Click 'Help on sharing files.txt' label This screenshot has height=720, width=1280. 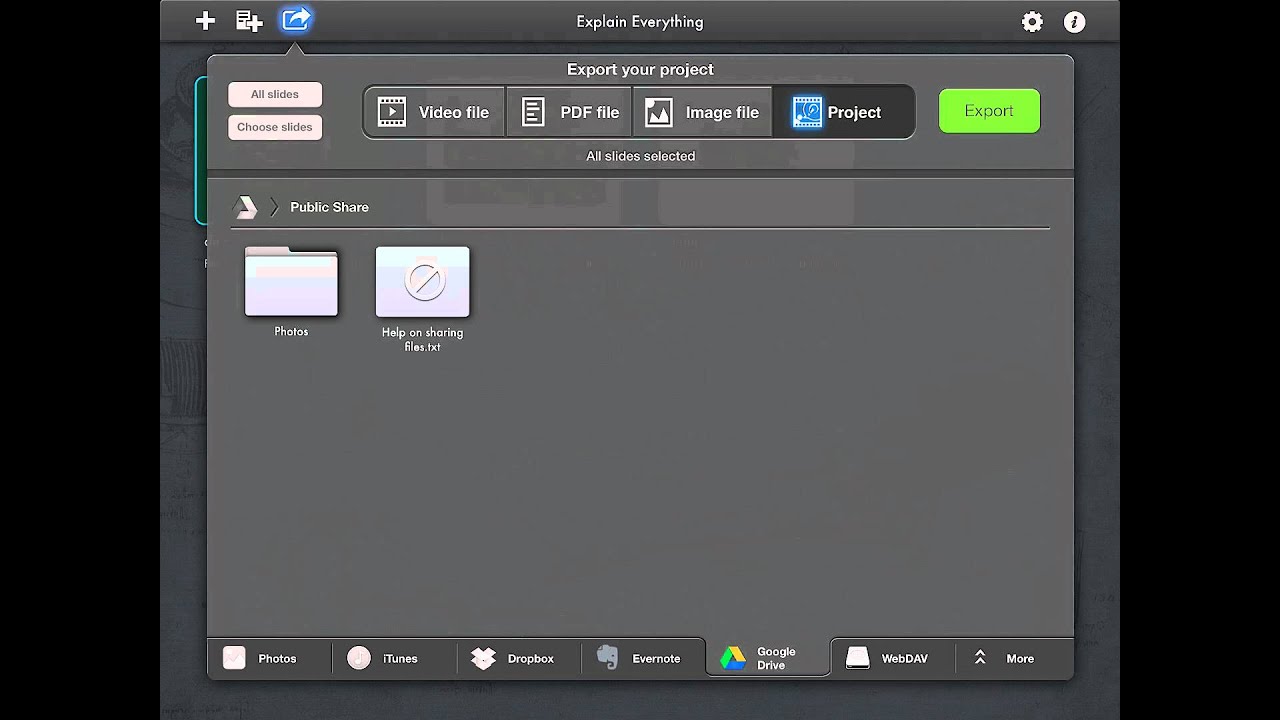422,339
